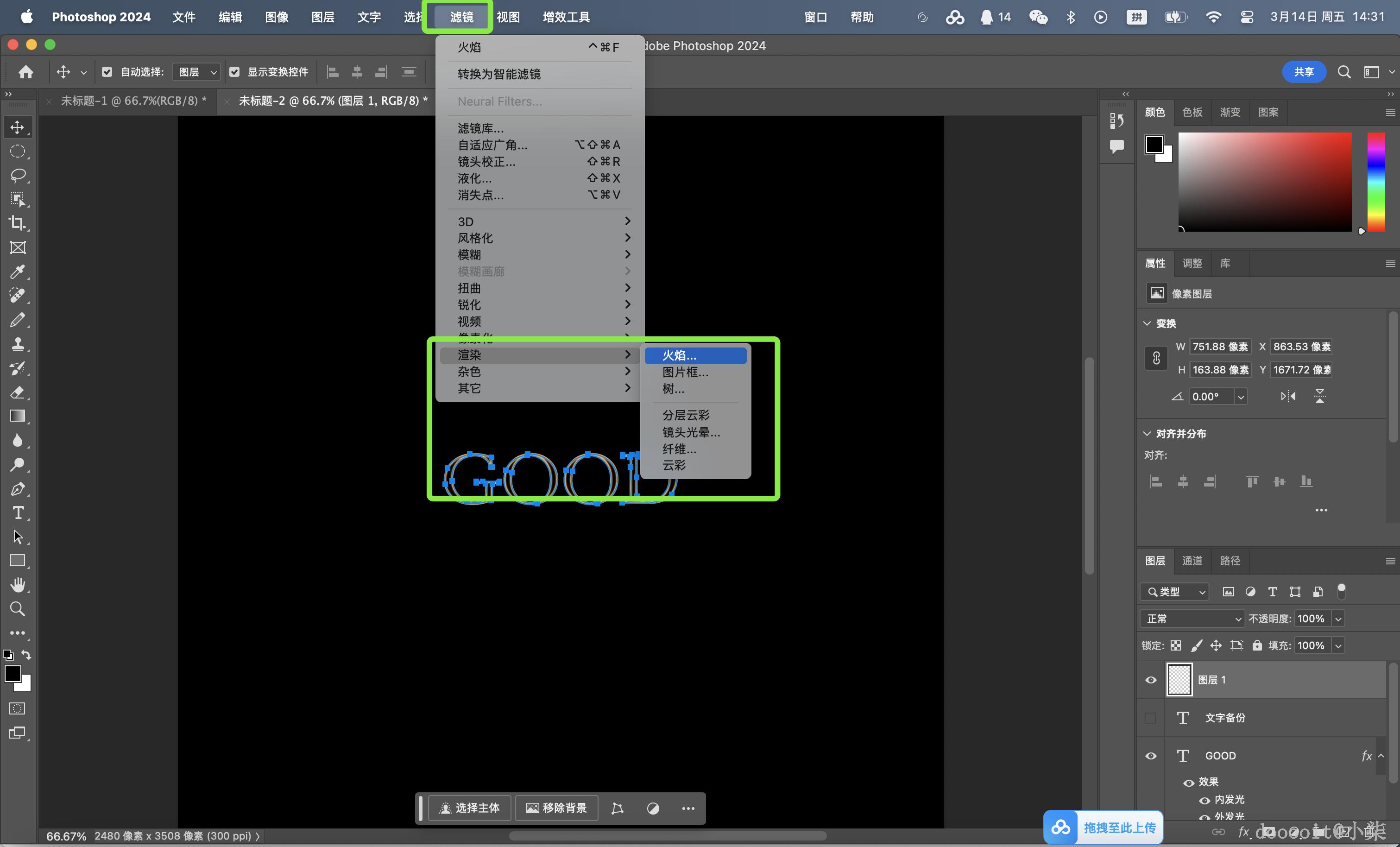Toggle 显示变换控件 checkbox

tap(235, 72)
